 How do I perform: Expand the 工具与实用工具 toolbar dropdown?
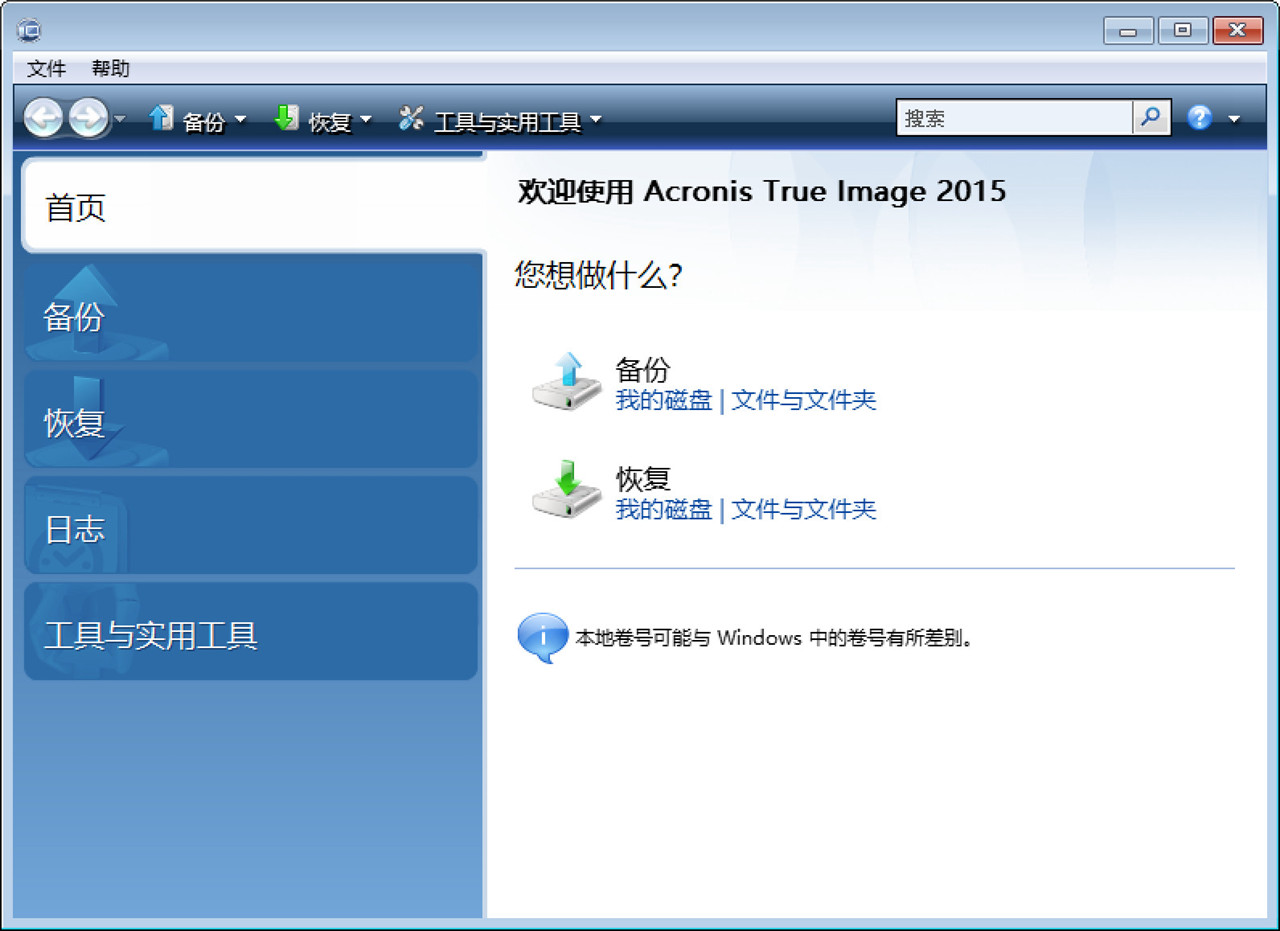point(596,120)
